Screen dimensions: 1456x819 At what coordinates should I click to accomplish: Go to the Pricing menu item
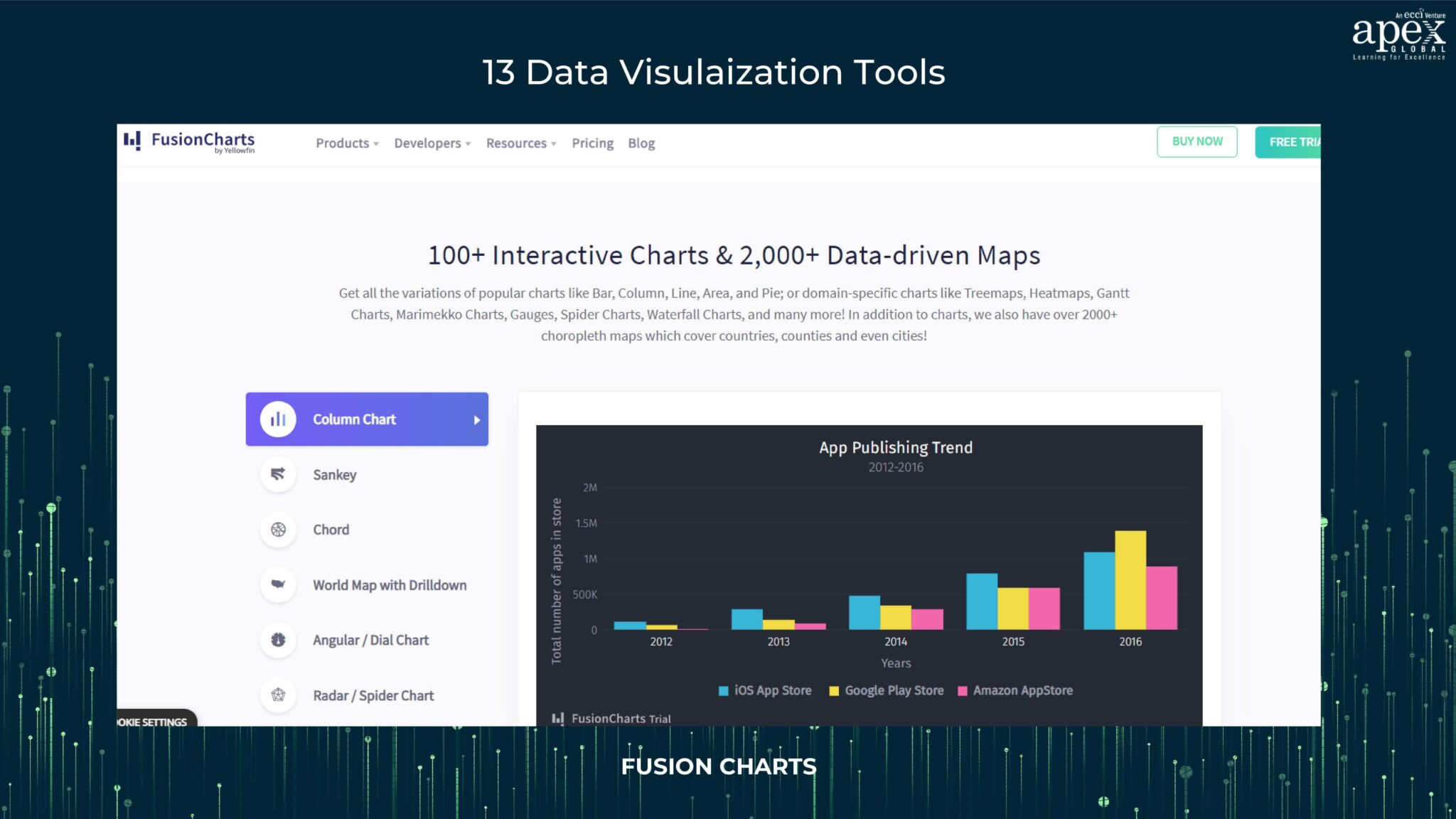coord(592,143)
